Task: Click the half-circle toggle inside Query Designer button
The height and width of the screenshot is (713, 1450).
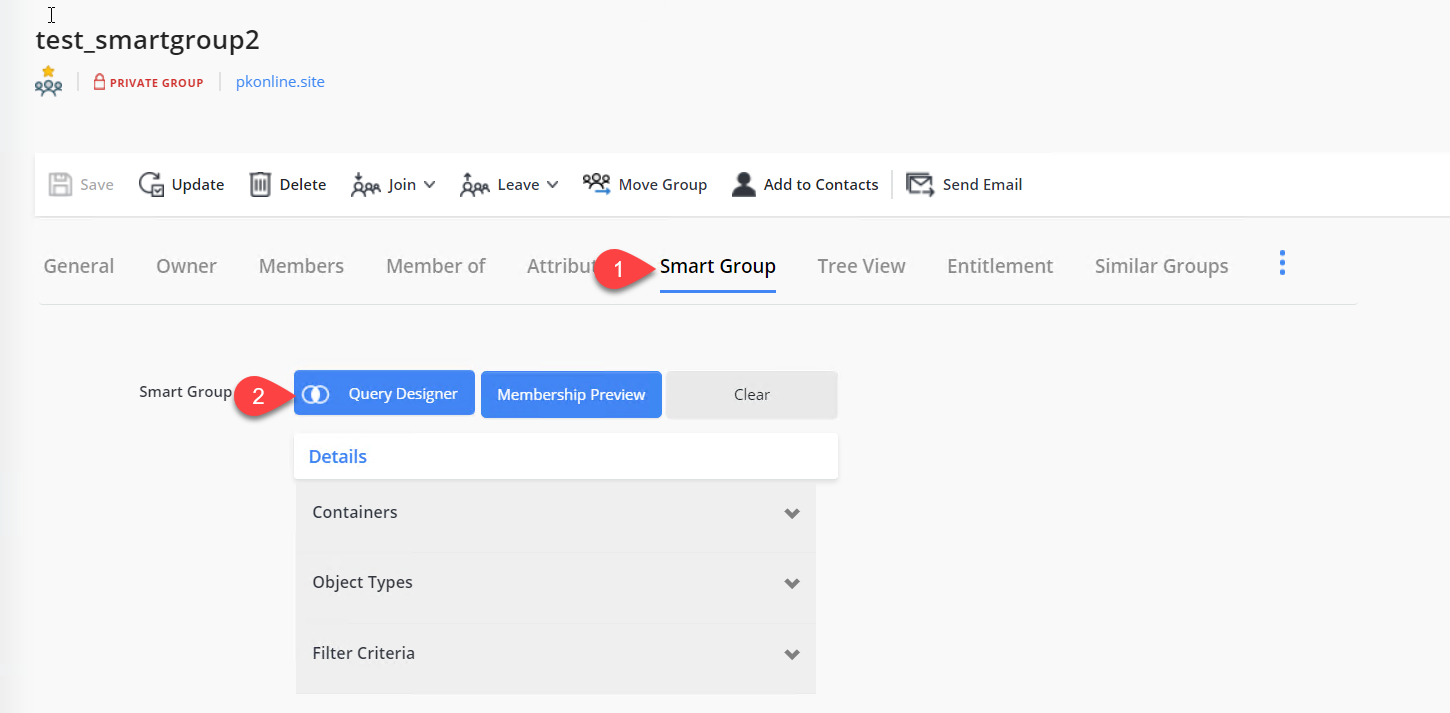Action: (316, 393)
